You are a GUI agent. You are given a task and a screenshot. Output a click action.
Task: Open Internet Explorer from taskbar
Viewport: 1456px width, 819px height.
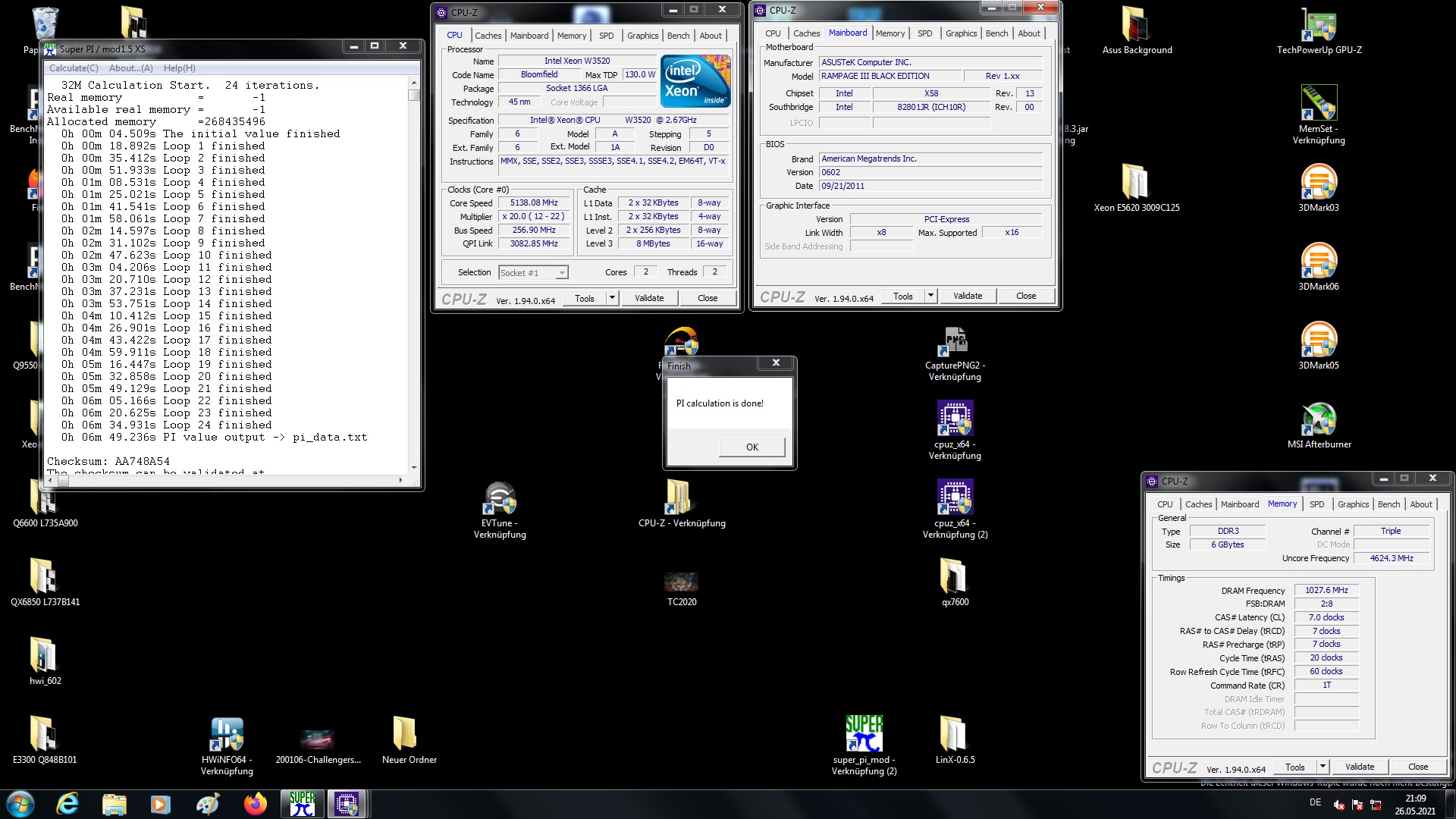coord(67,804)
